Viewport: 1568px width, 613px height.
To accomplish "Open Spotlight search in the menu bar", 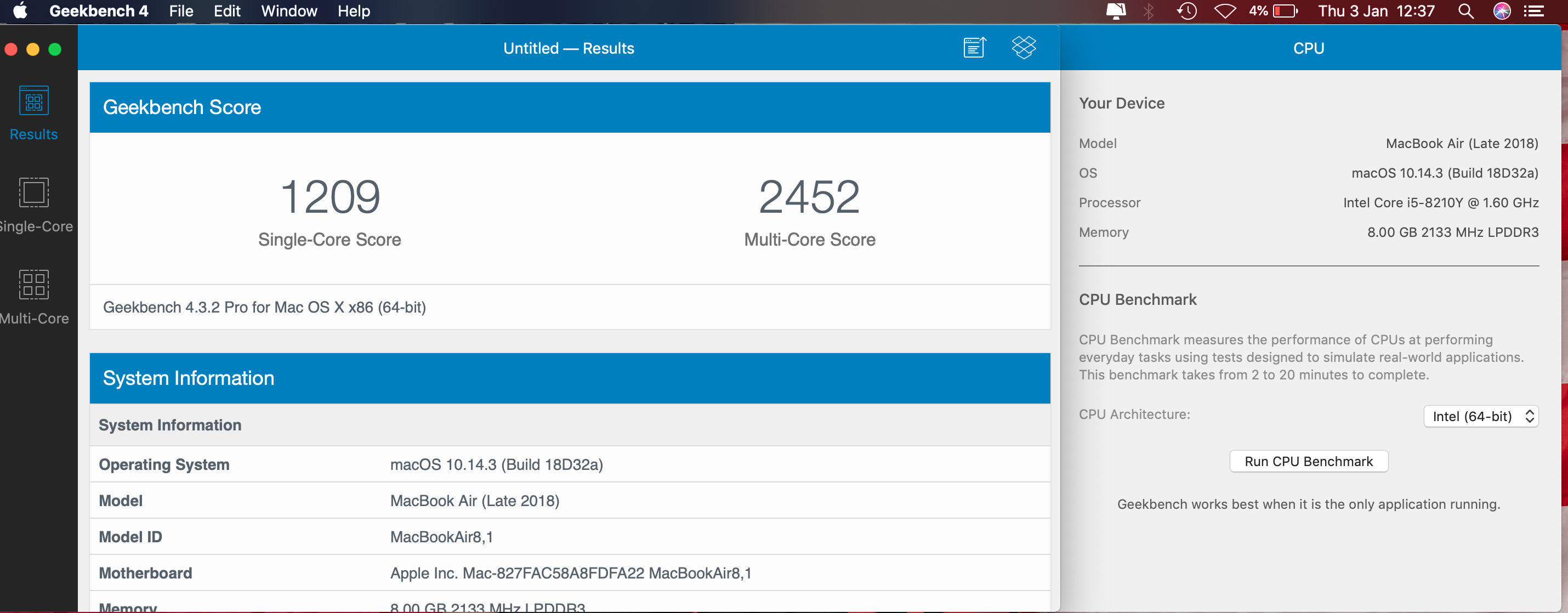I will 1465,11.
